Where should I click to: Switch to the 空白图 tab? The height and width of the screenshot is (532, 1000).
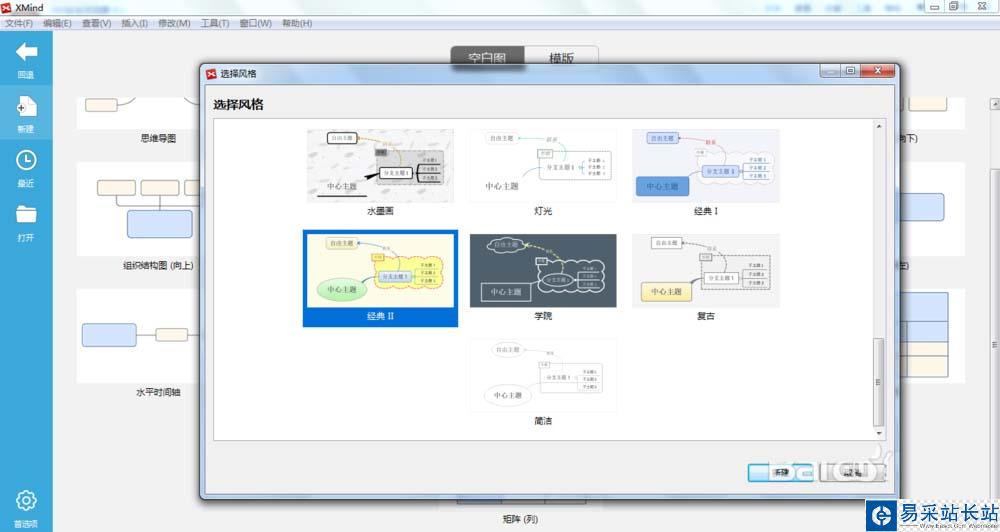tap(487, 56)
